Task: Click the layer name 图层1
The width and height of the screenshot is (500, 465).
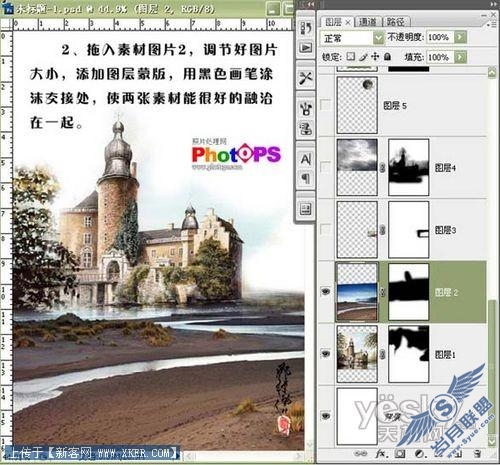Action: [445, 355]
